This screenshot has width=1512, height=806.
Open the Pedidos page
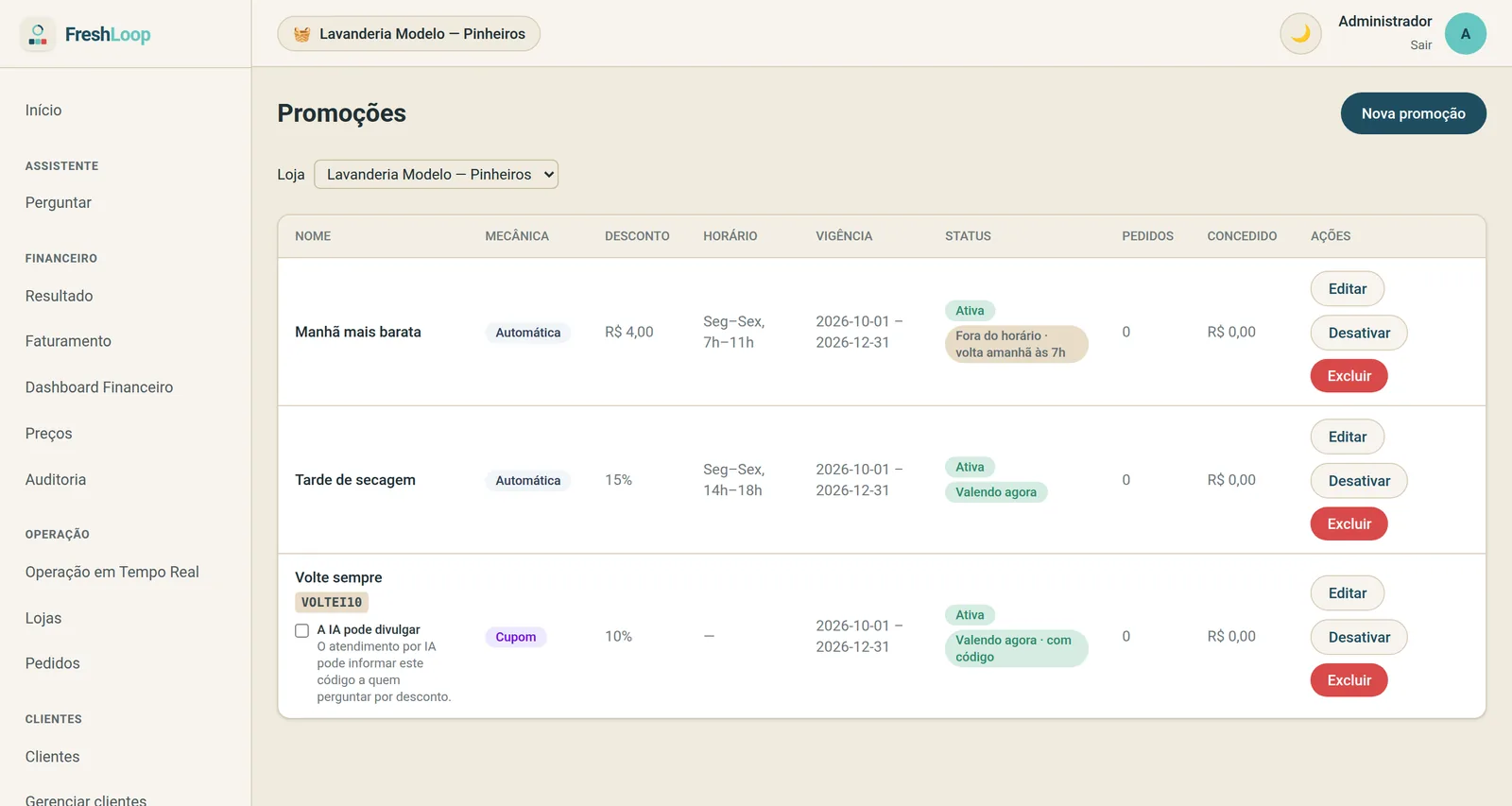[53, 663]
